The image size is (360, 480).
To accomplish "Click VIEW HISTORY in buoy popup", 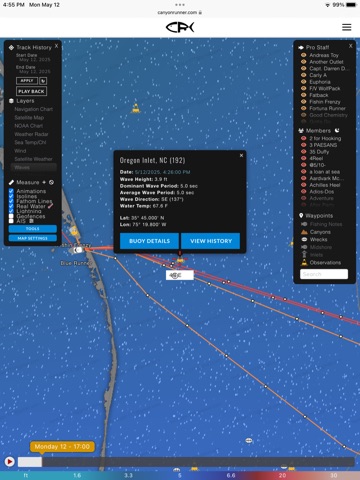I will pos(211,241).
